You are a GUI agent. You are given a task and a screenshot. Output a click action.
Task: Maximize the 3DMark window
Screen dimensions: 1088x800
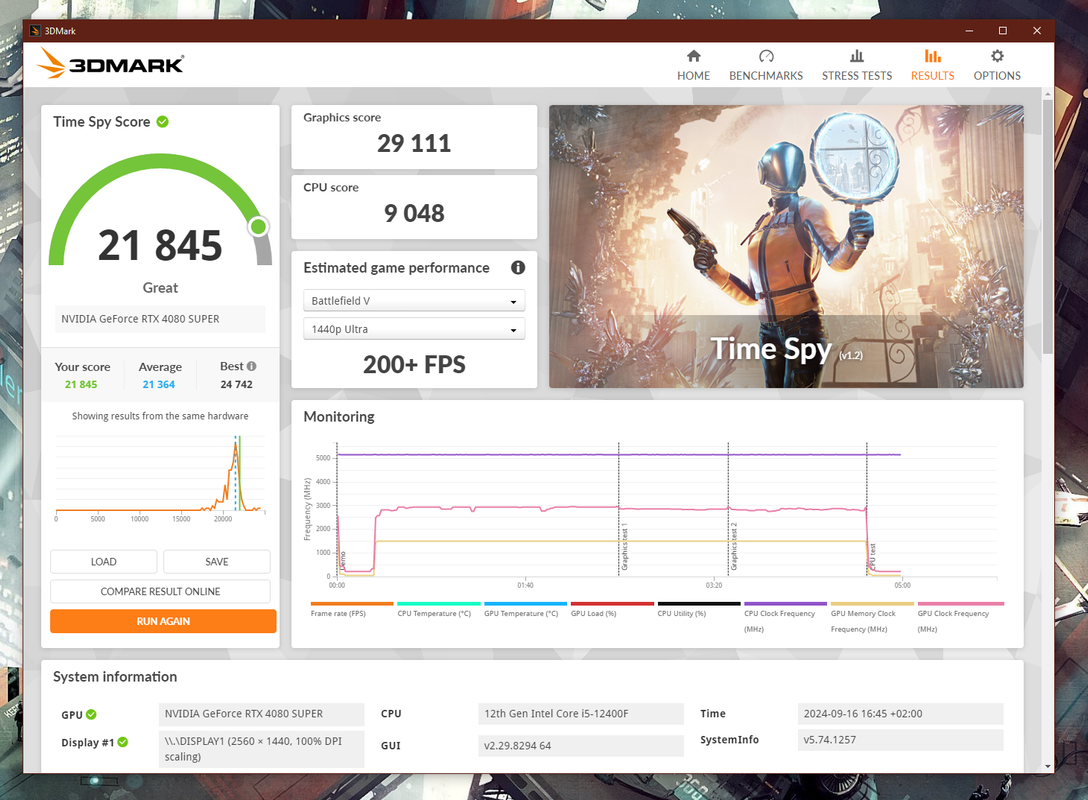1003,31
